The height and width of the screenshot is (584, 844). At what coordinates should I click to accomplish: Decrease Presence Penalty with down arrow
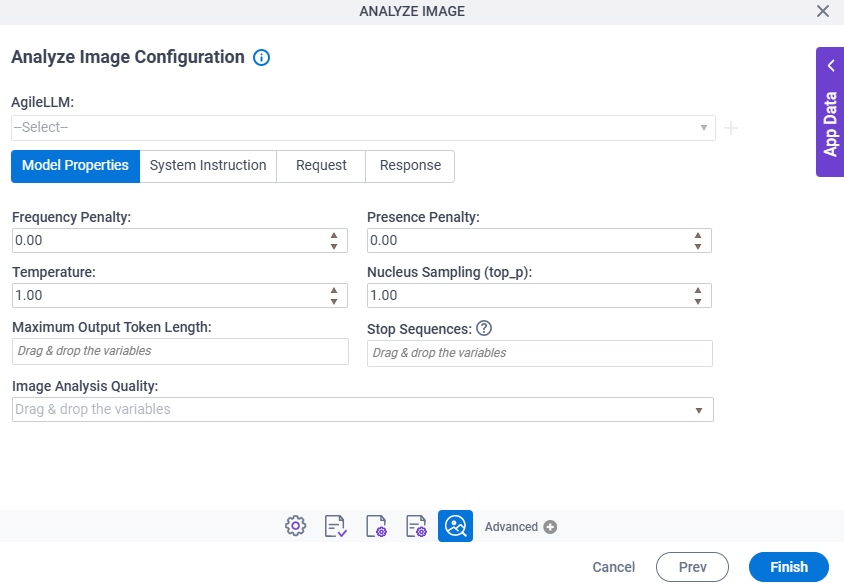(x=698, y=247)
